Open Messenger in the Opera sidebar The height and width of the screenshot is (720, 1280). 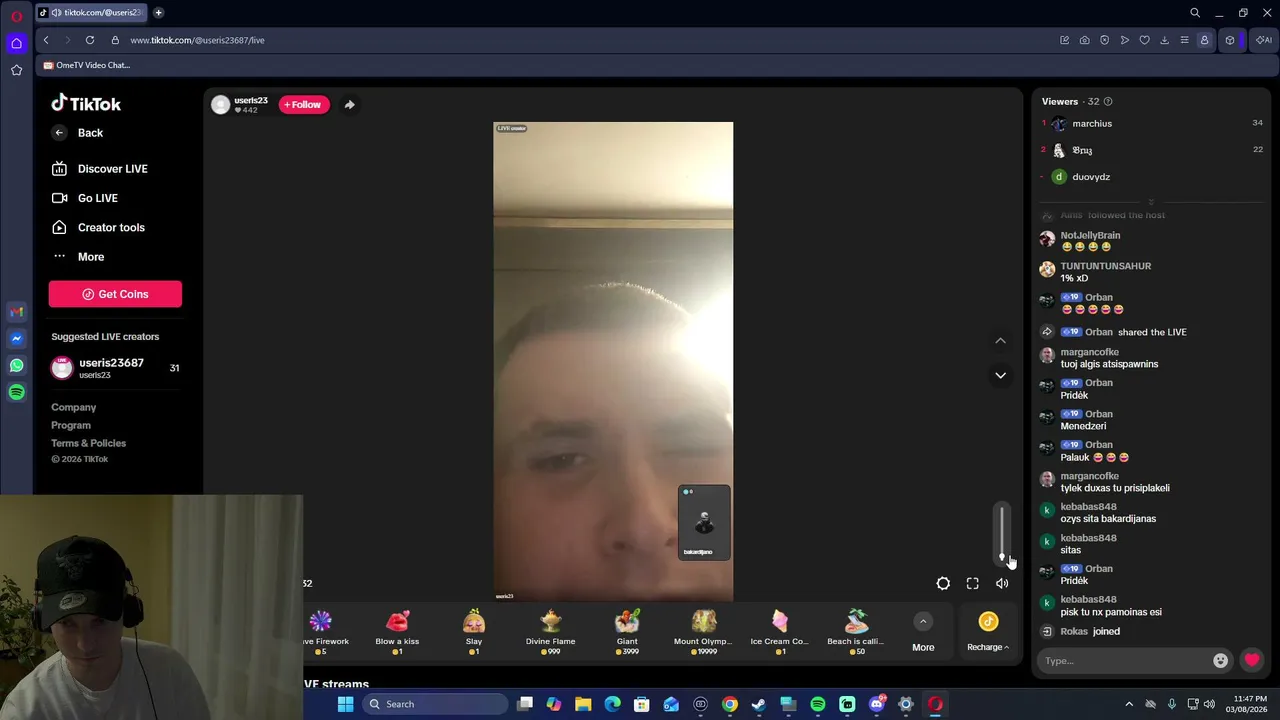point(16,339)
